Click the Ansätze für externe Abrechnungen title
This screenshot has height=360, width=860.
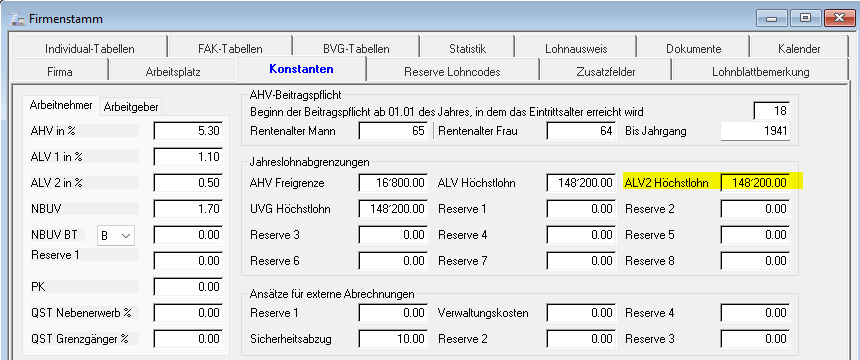332,294
